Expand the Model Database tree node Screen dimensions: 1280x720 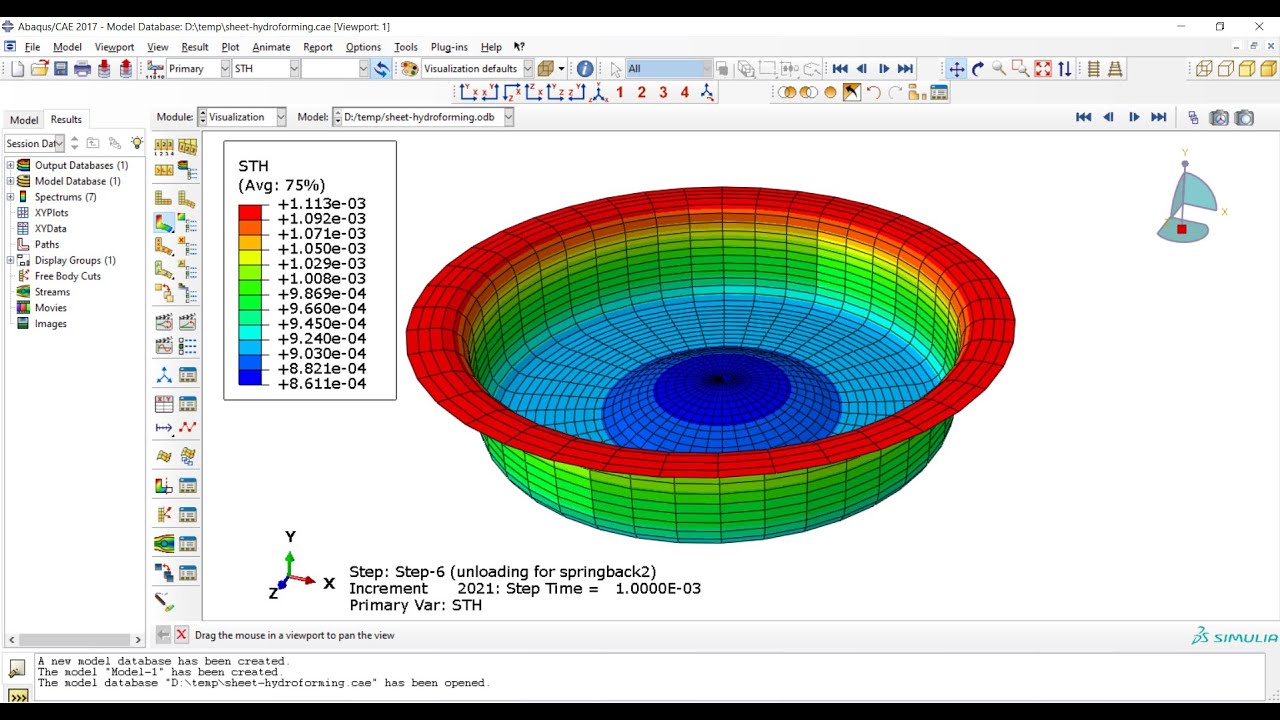click(x=10, y=181)
